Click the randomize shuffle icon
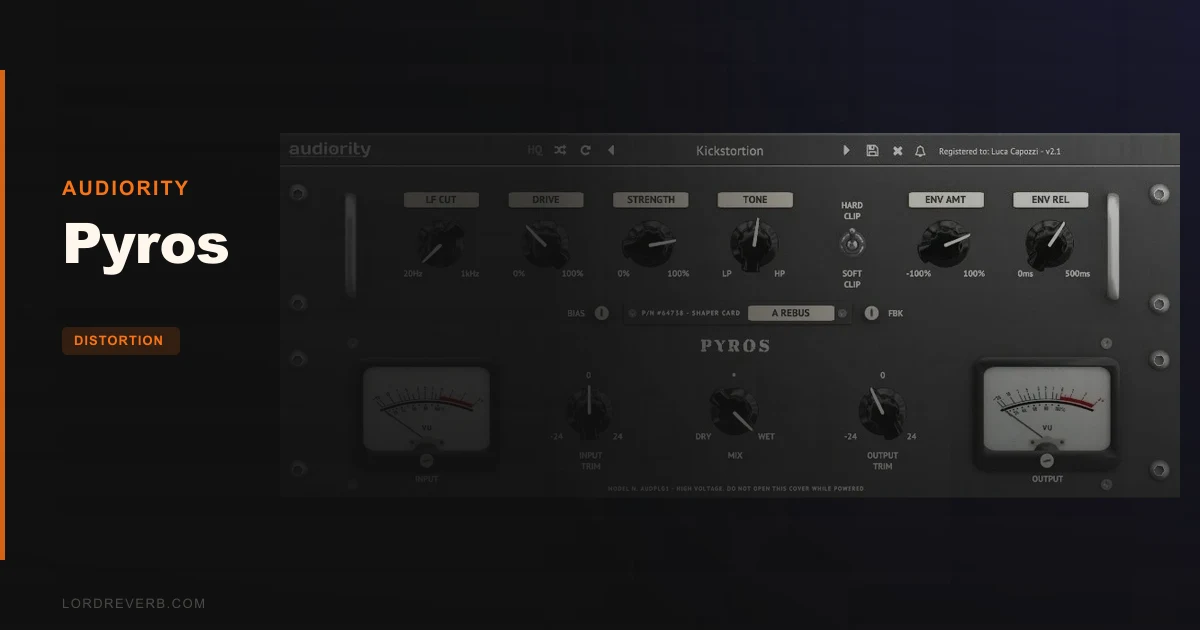Image resolution: width=1200 pixels, height=630 pixels. tap(560, 151)
